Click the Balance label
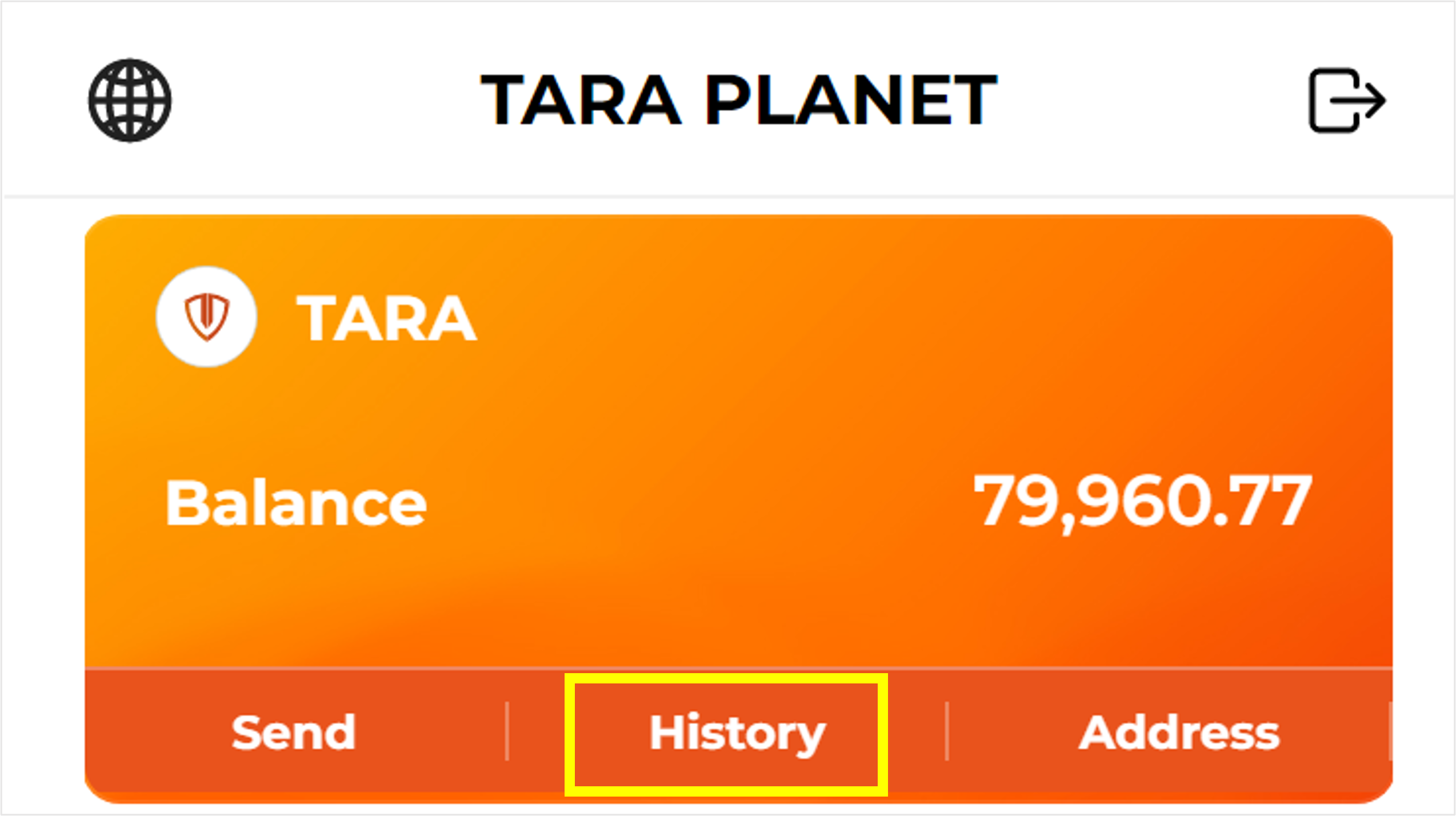This screenshot has height=816, width=1456. pyautogui.click(x=296, y=503)
